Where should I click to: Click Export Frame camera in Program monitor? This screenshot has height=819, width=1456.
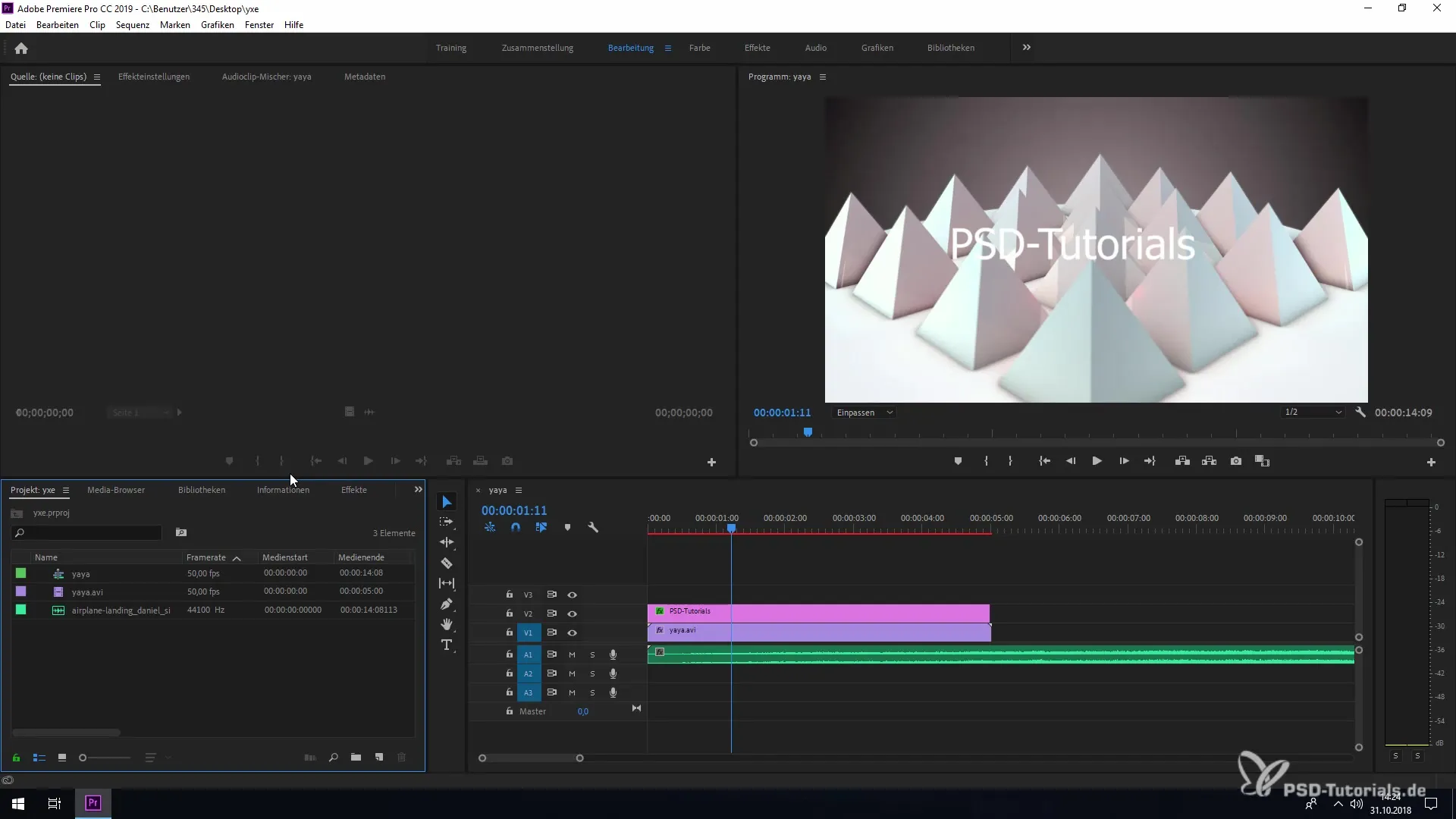coord(1236,461)
